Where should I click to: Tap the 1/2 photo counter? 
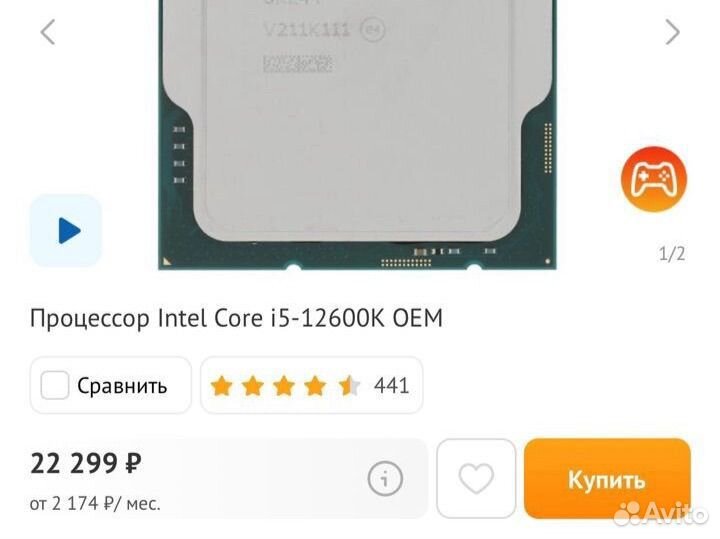pos(672,253)
